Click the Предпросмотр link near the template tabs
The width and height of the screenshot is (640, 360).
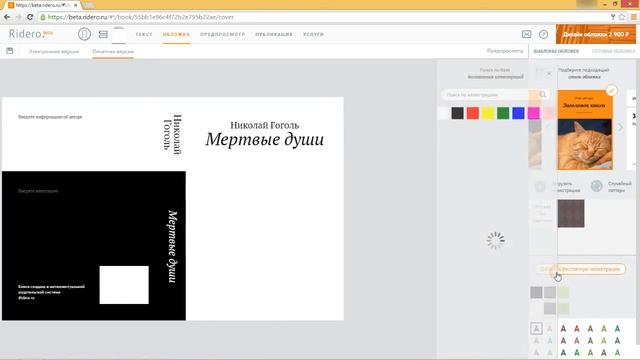tap(504, 51)
